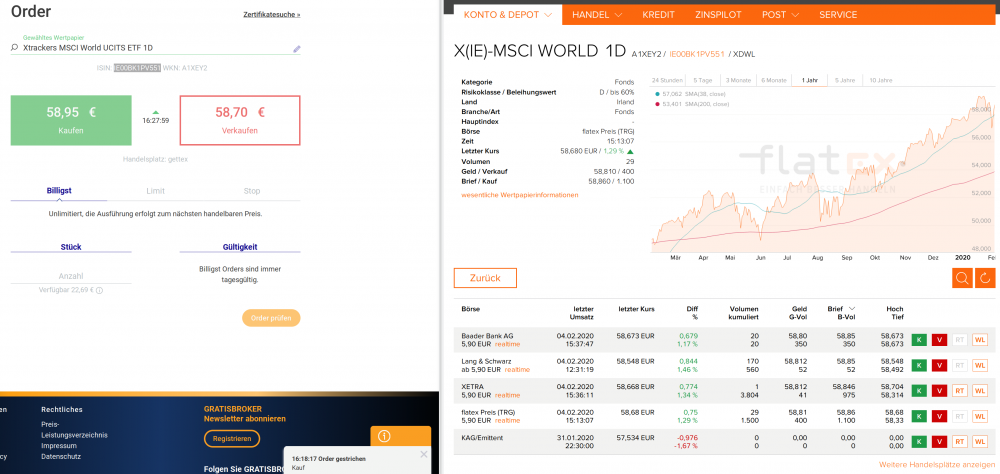
Task: Click the red Verkaufen 58,70 € button
Action: pyautogui.click(x=240, y=121)
